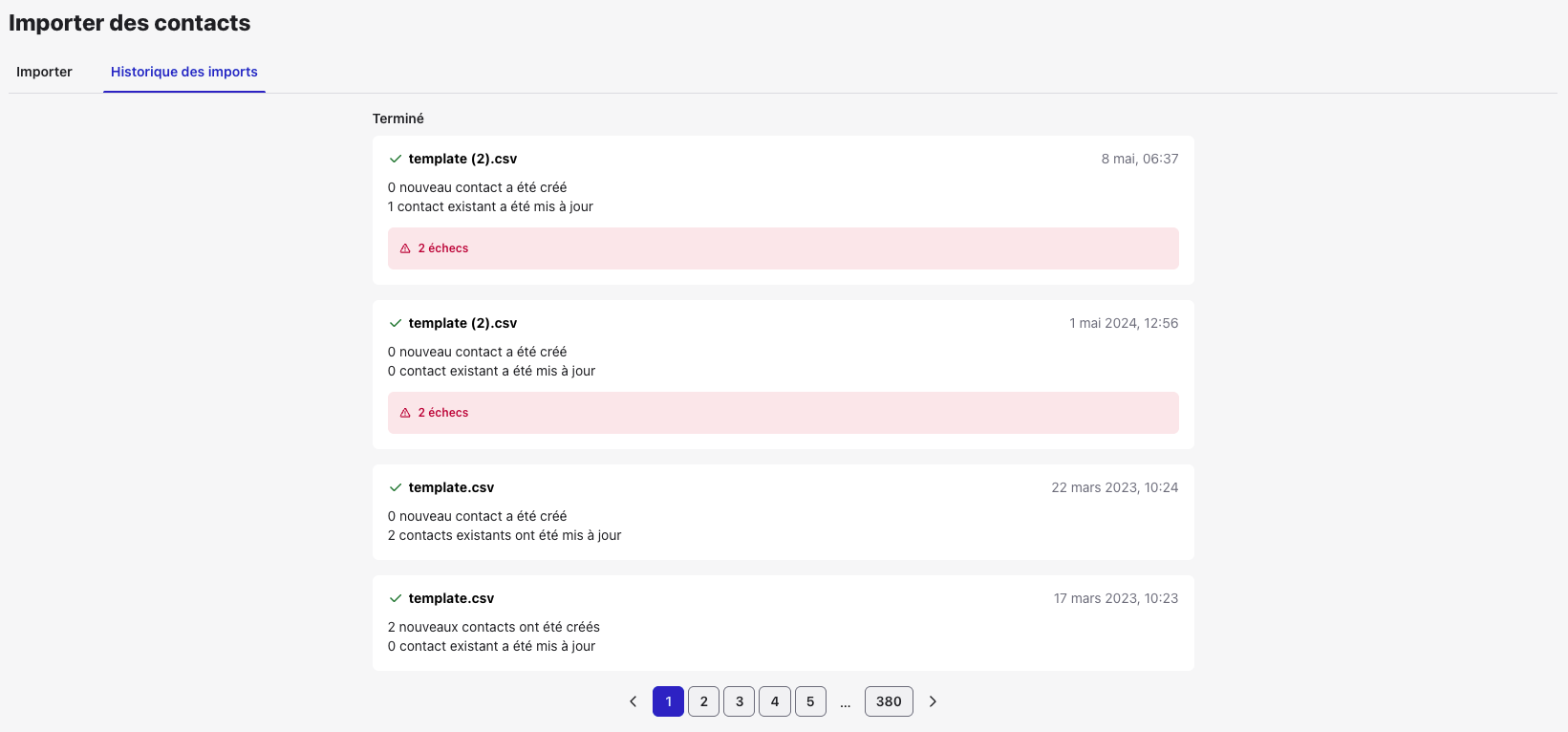Go to page 4
The width and height of the screenshot is (1568, 732).
tap(775, 702)
